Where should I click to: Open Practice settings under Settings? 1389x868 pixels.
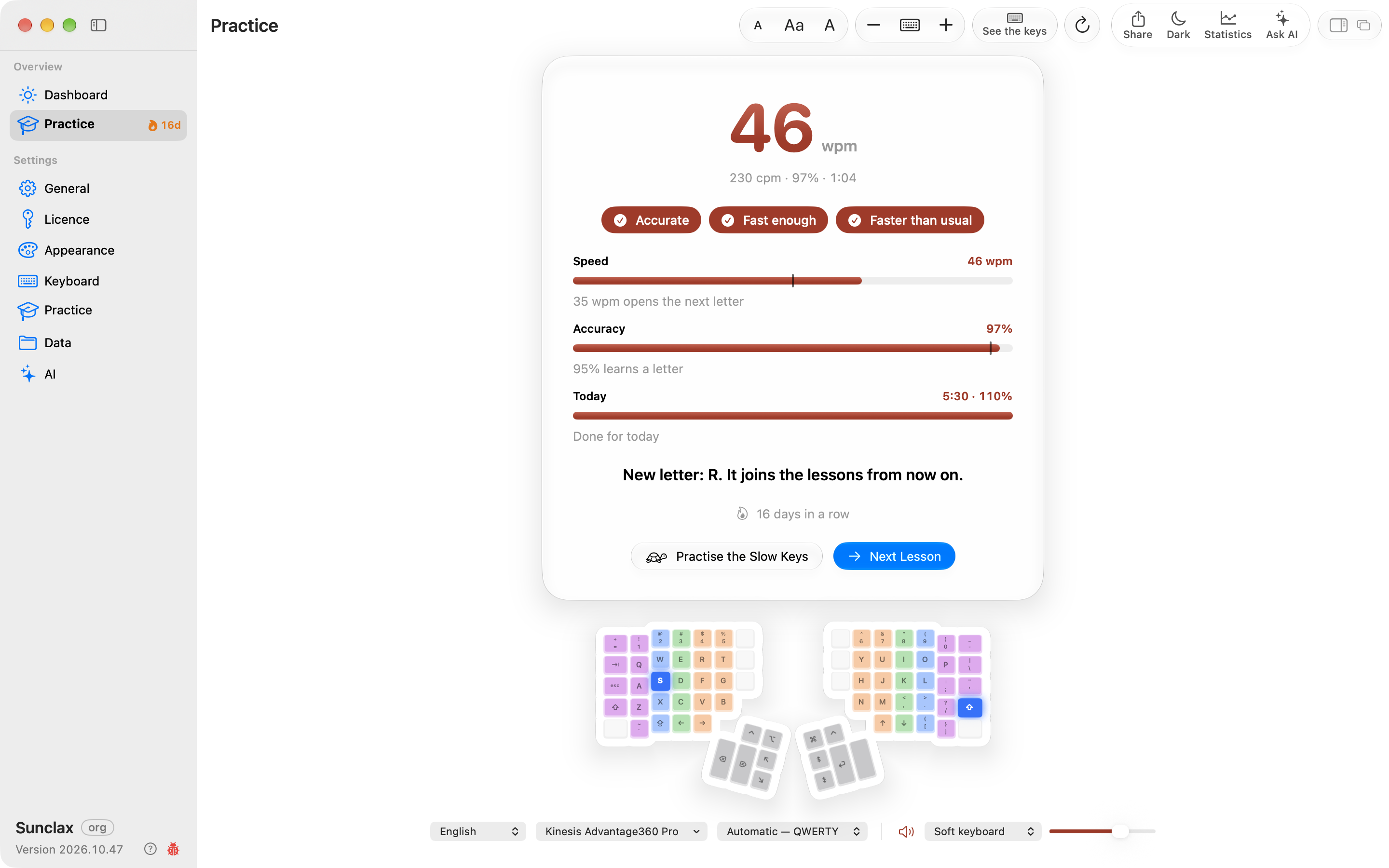(x=98, y=311)
